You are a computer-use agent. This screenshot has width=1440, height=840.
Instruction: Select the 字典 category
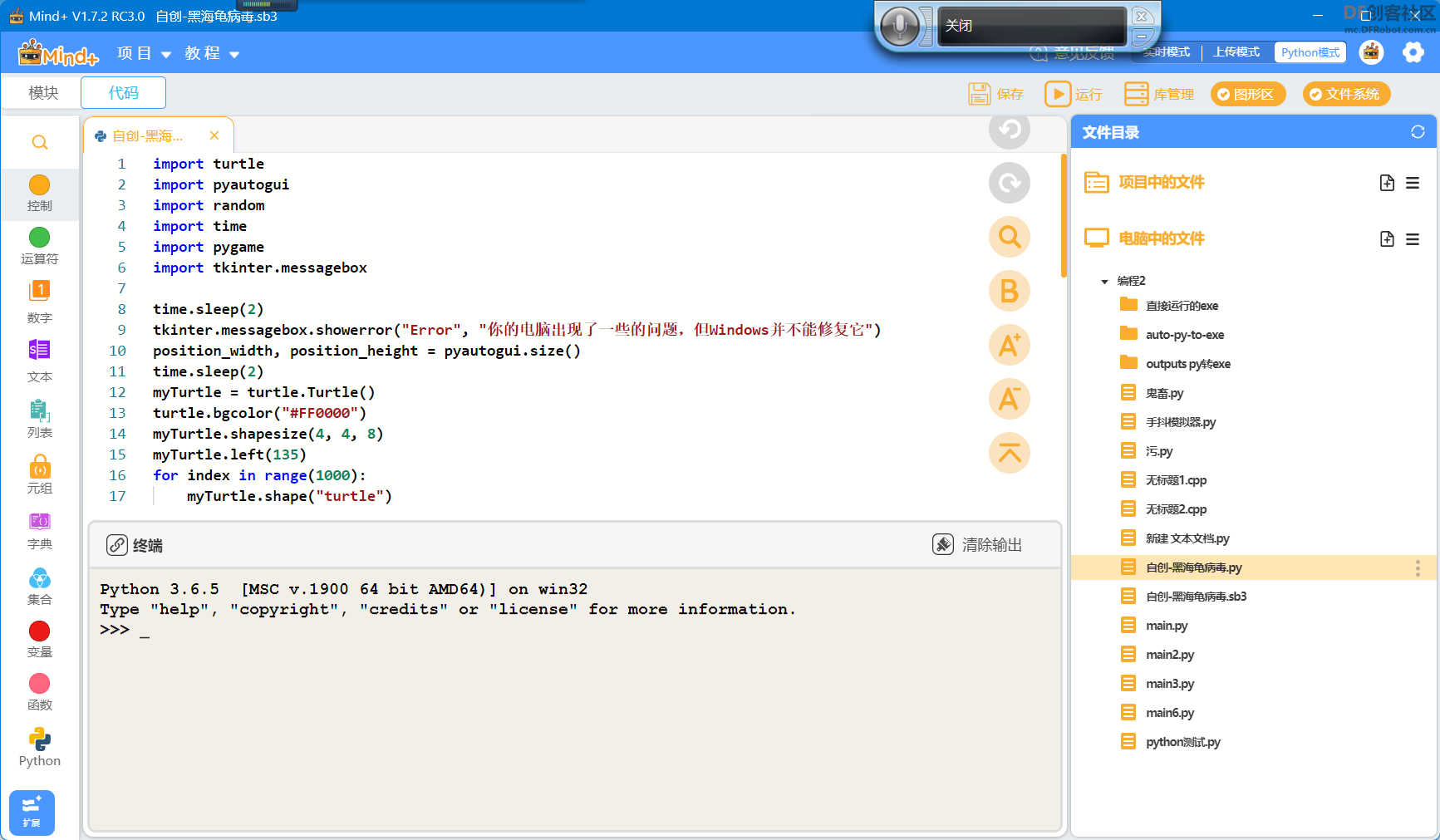pyautogui.click(x=39, y=530)
